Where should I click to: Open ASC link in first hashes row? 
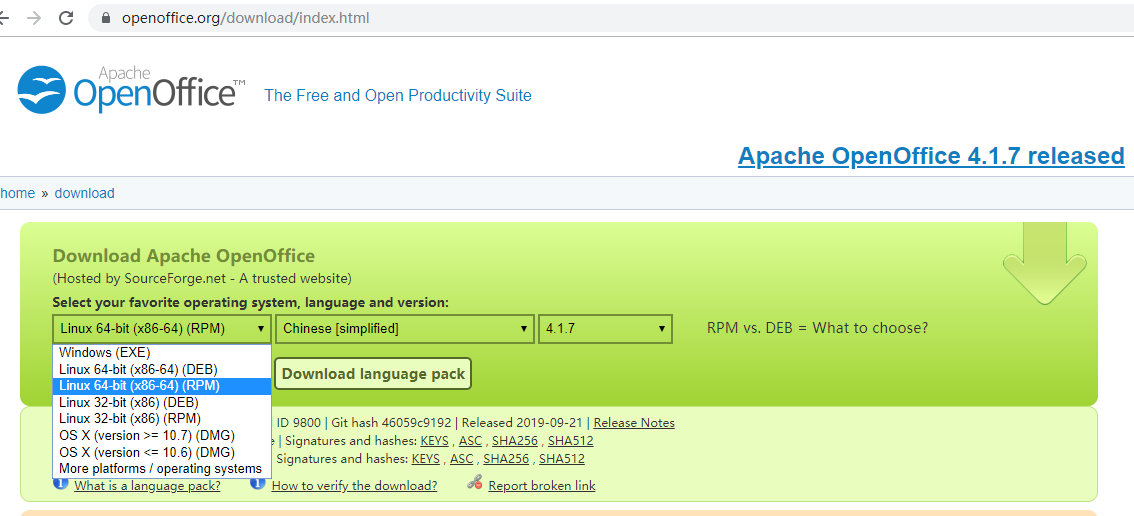[471, 441]
